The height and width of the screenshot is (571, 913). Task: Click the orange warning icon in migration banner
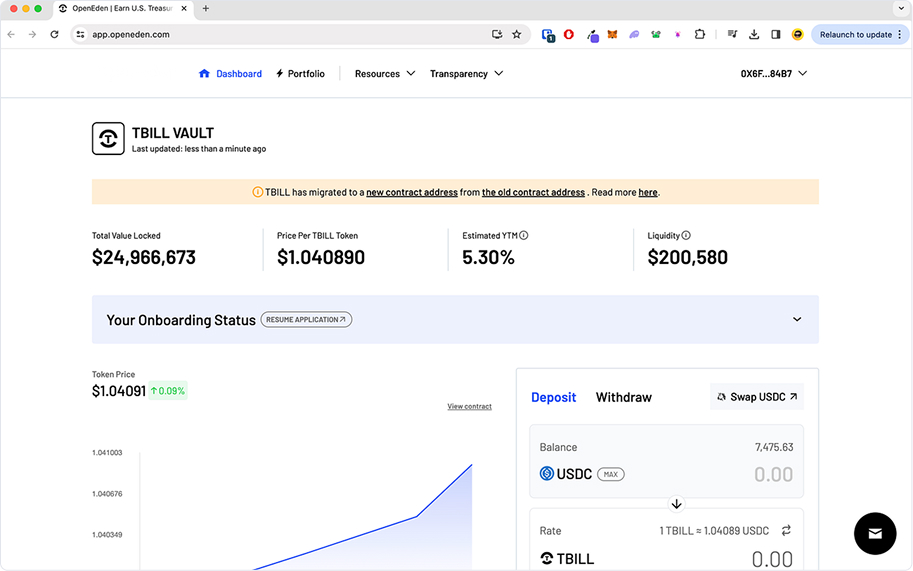click(x=257, y=192)
